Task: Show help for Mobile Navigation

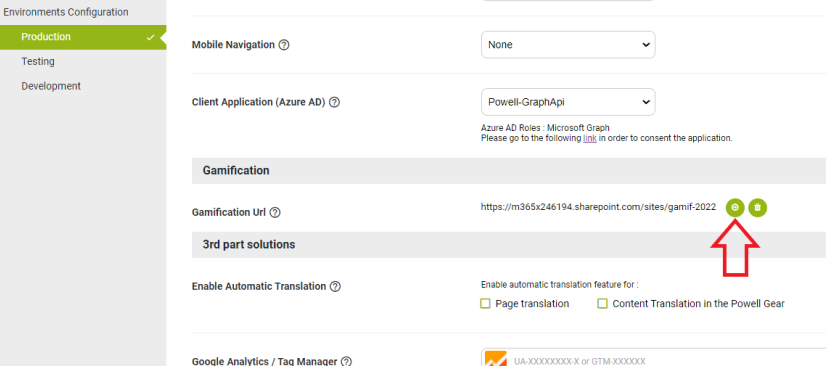Action: pos(284,45)
